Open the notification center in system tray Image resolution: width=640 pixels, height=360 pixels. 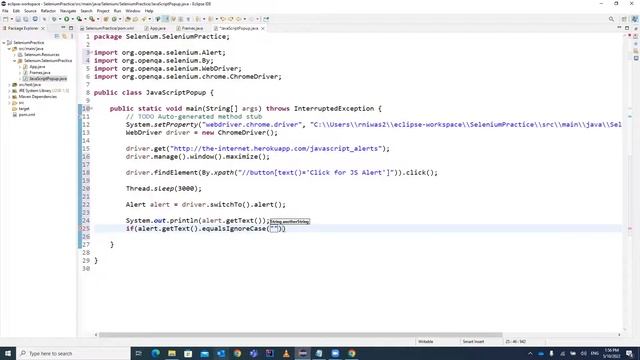(x=630, y=353)
